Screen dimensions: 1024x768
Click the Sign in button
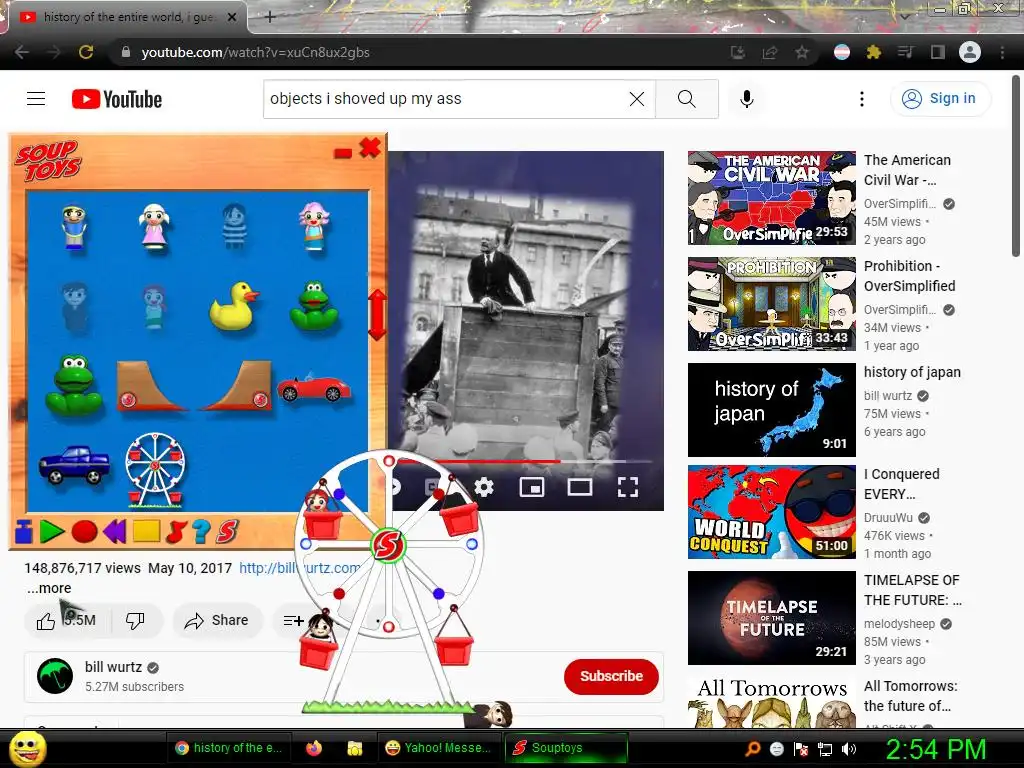click(x=940, y=99)
